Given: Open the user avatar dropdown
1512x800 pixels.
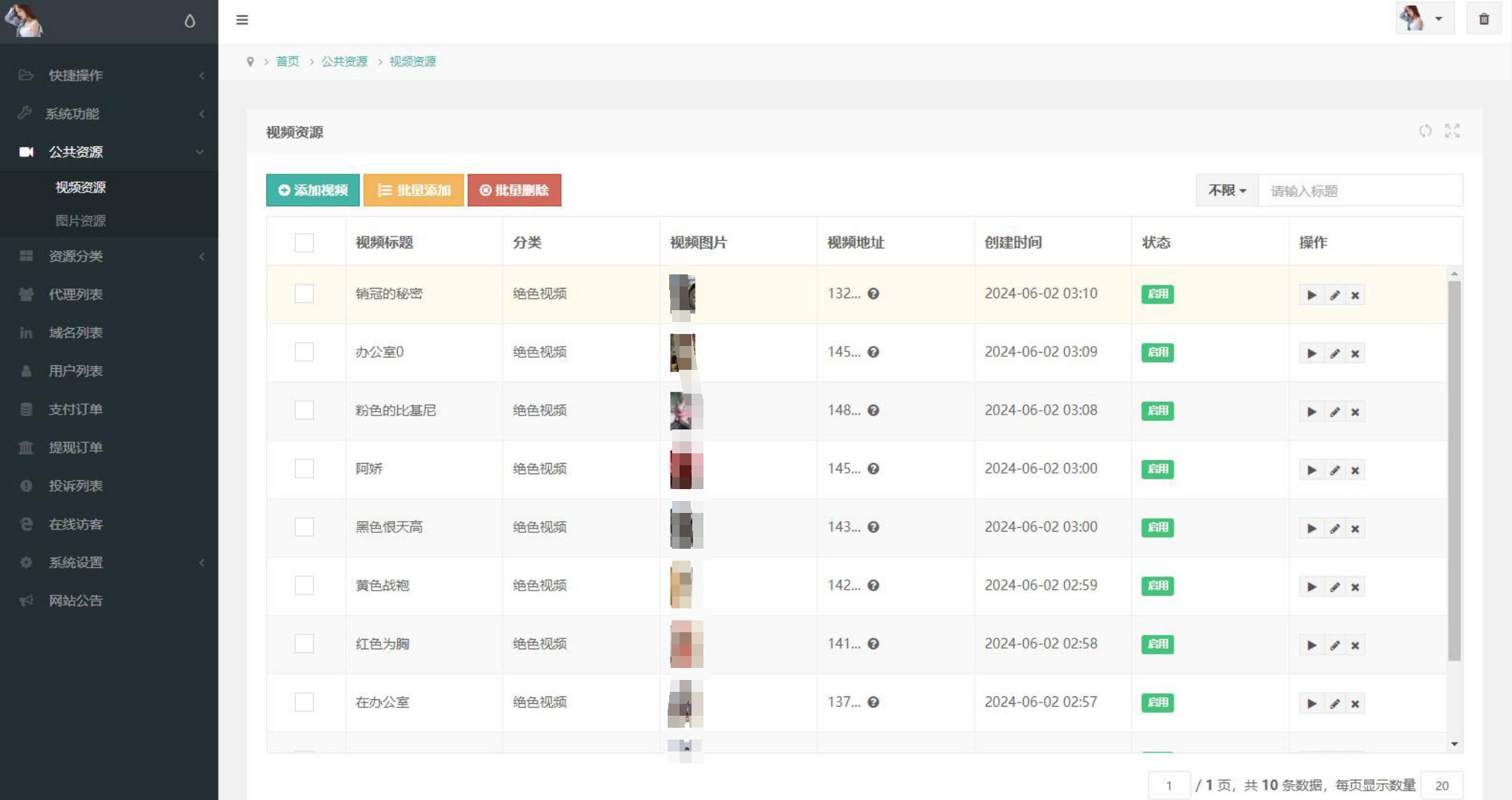Looking at the screenshot, I should [1423, 19].
